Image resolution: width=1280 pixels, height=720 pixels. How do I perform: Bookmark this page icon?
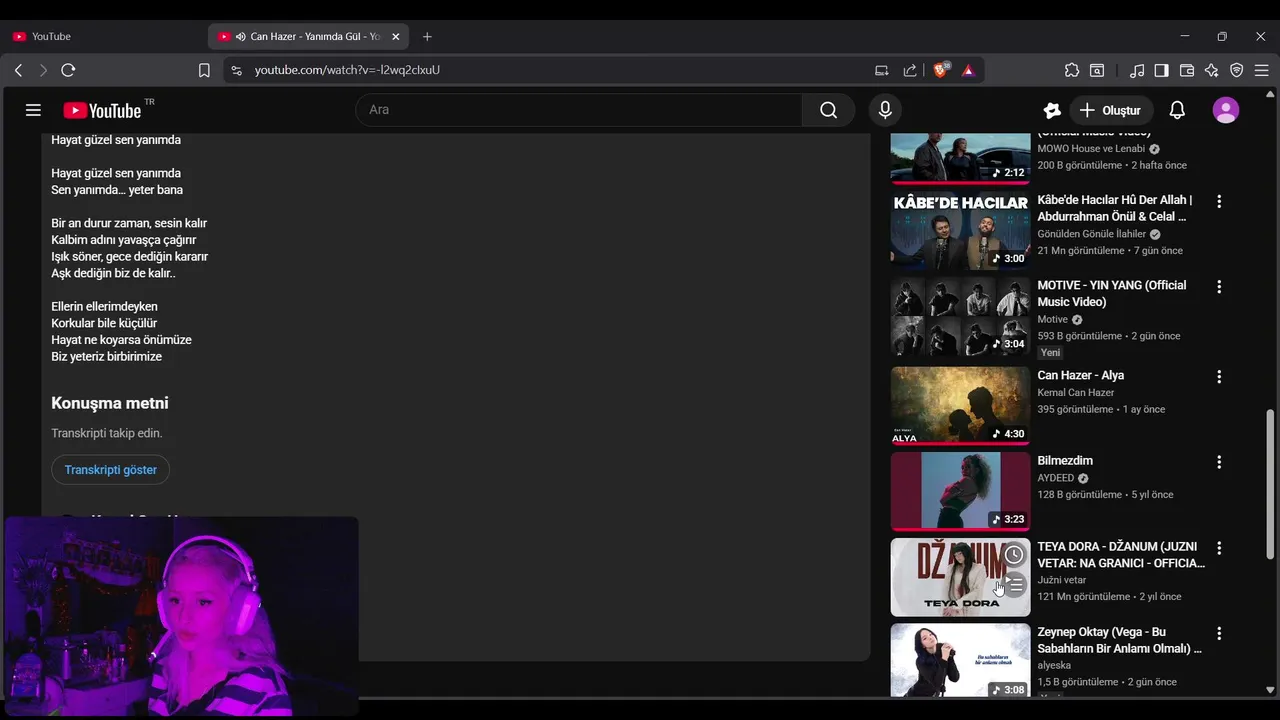(204, 70)
